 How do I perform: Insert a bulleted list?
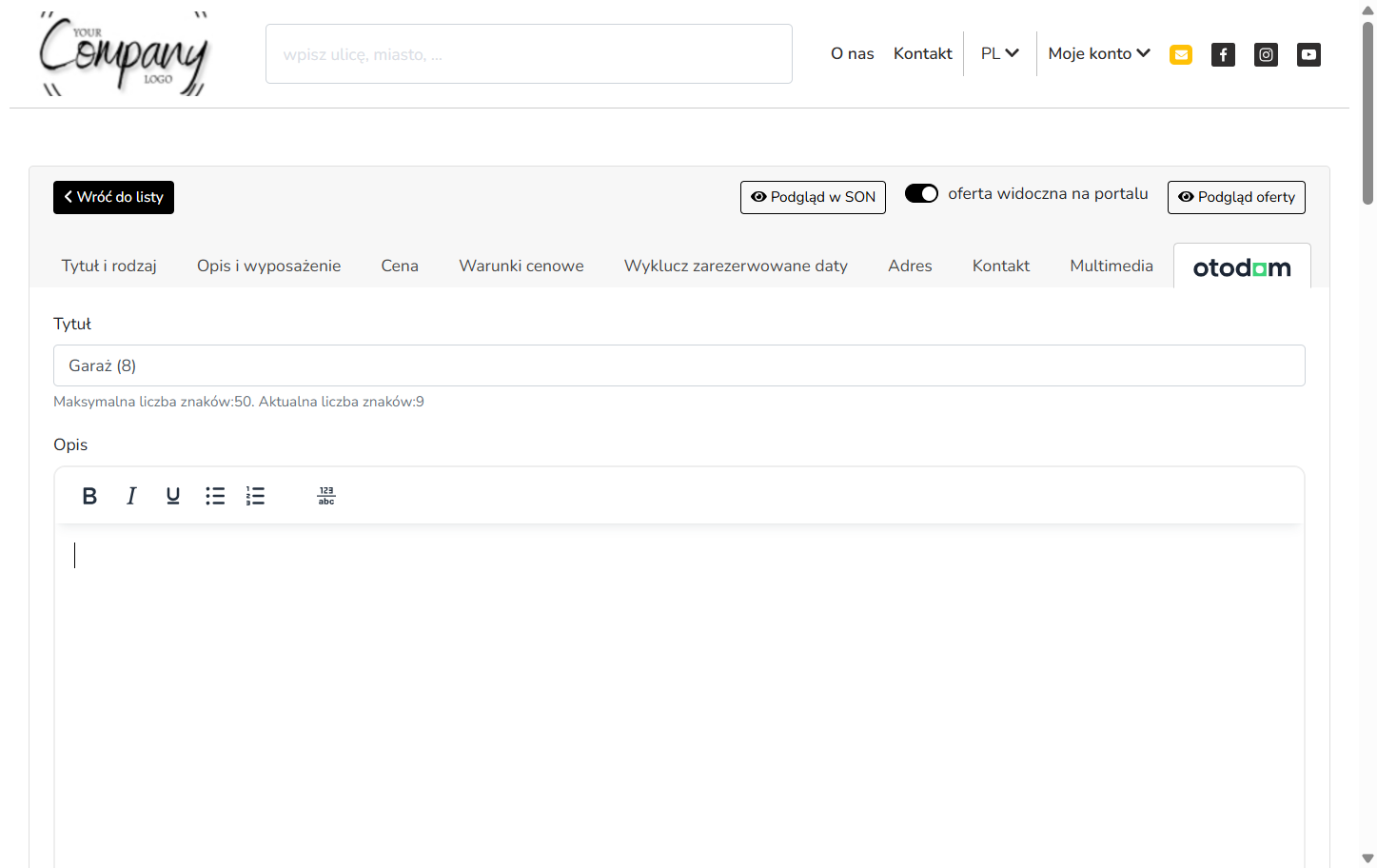pos(215,496)
